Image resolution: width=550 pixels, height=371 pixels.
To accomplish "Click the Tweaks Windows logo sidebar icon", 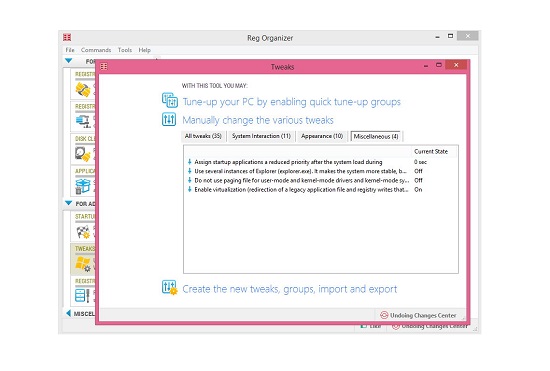I will pos(83,264).
